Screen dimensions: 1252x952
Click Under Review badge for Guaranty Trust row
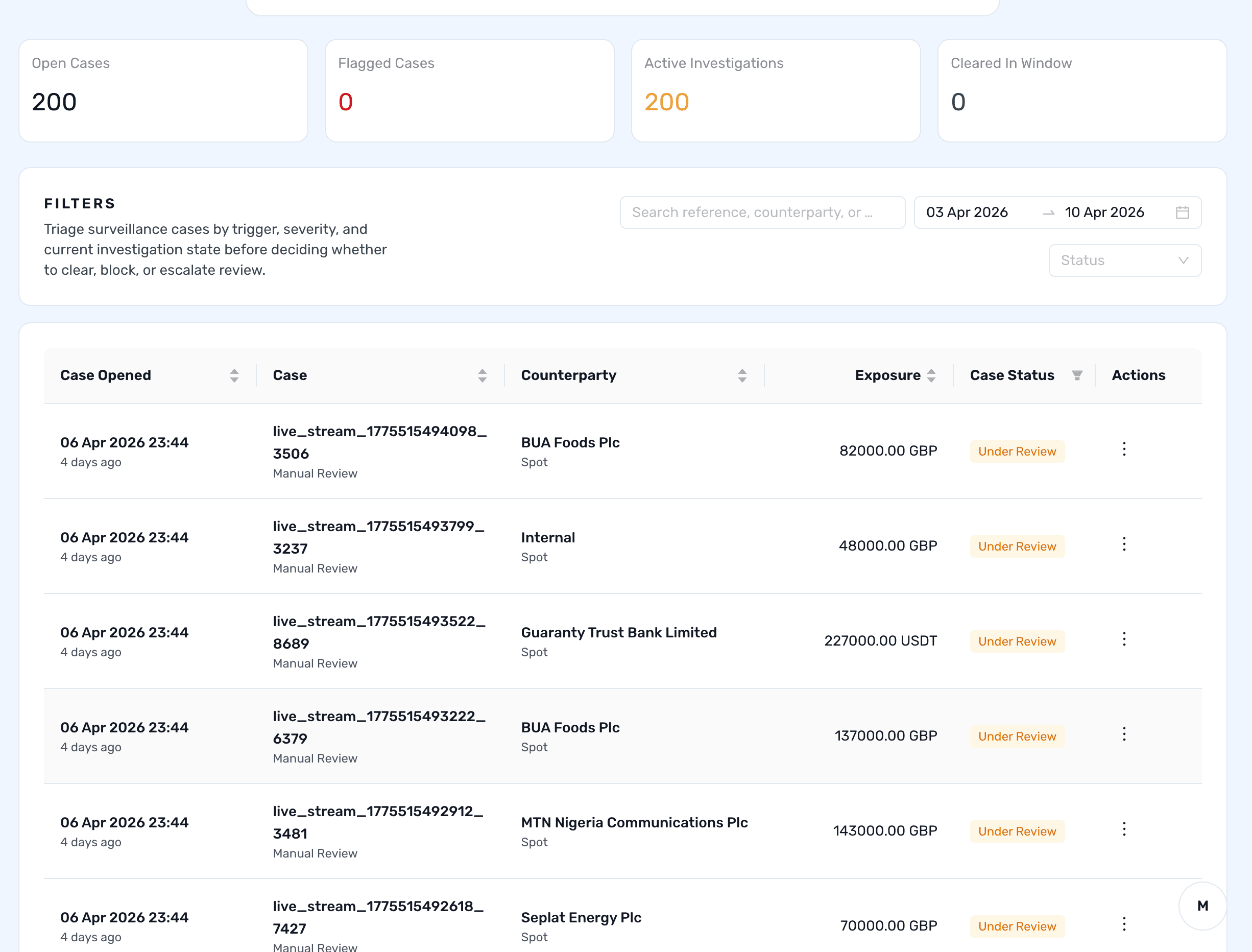click(1017, 641)
